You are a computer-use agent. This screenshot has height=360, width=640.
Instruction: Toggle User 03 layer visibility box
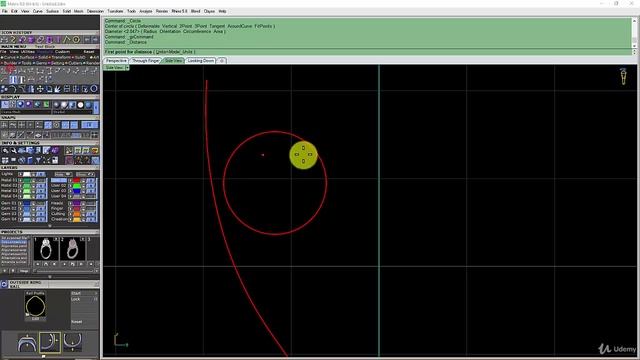click(x=91, y=191)
